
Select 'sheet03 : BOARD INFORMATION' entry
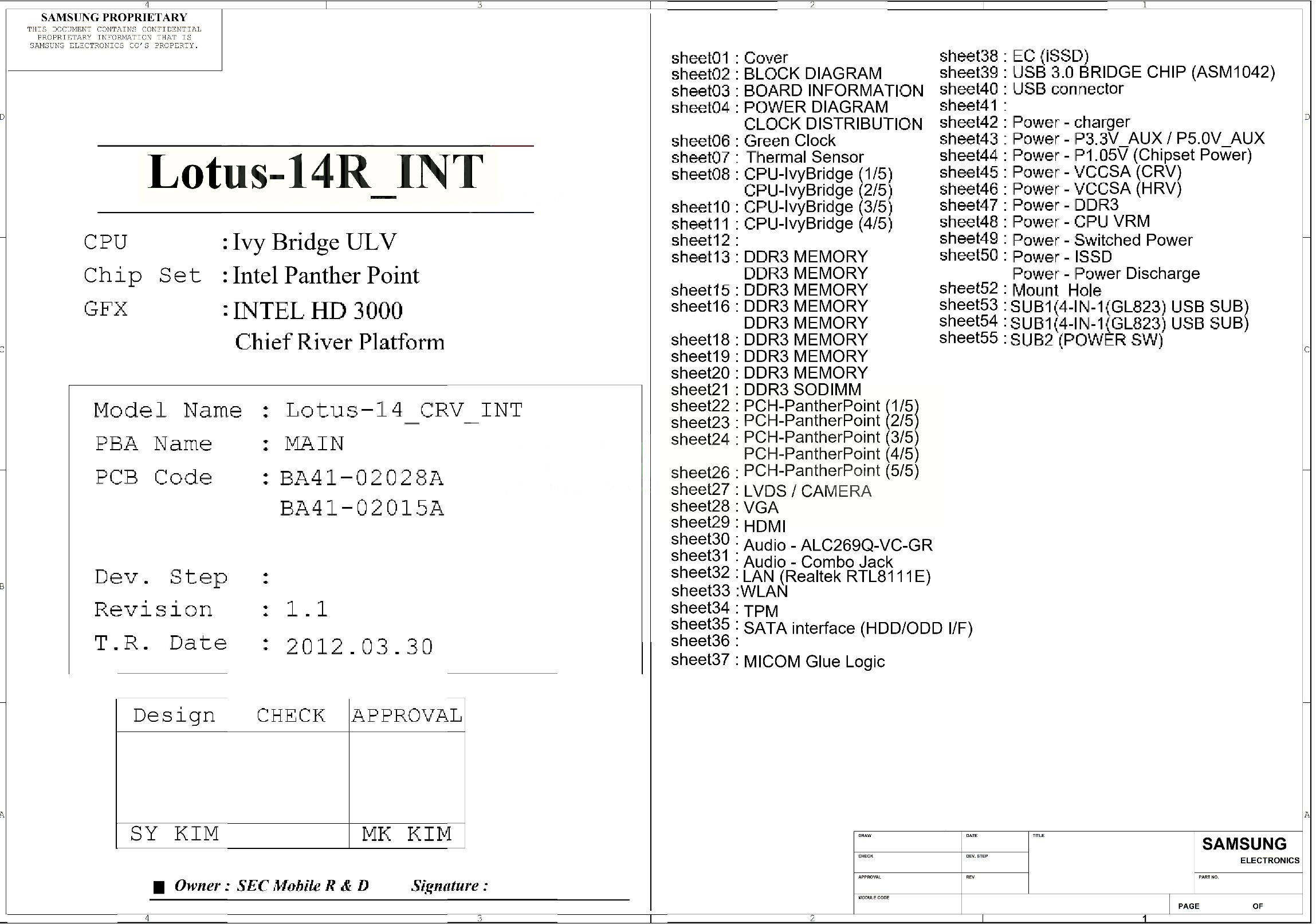pos(798,91)
